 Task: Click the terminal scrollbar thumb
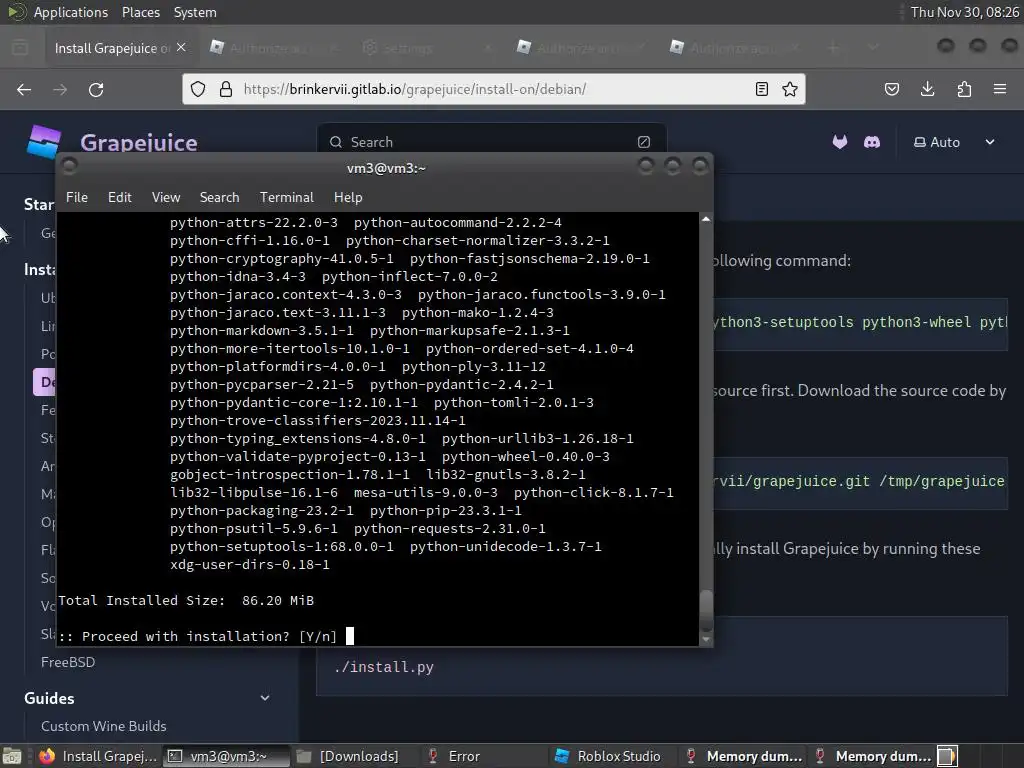706,611
